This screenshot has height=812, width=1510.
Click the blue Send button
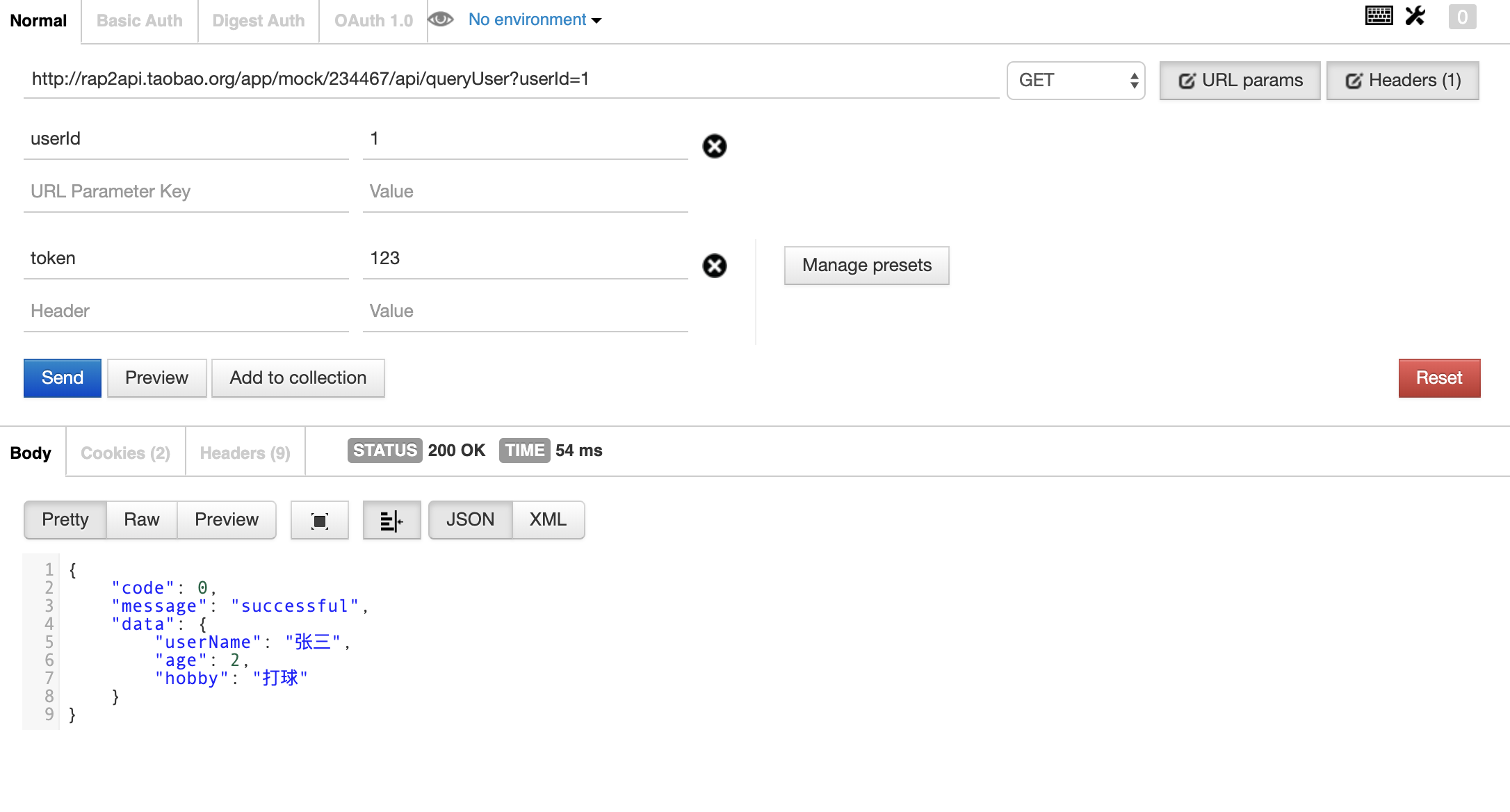[x=63, y=378]
